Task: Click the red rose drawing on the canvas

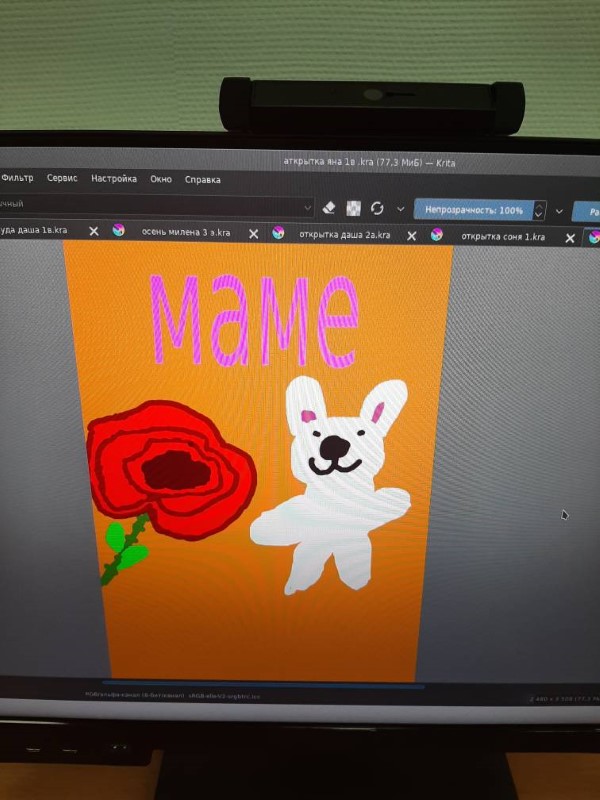Action: click(170, 469)
